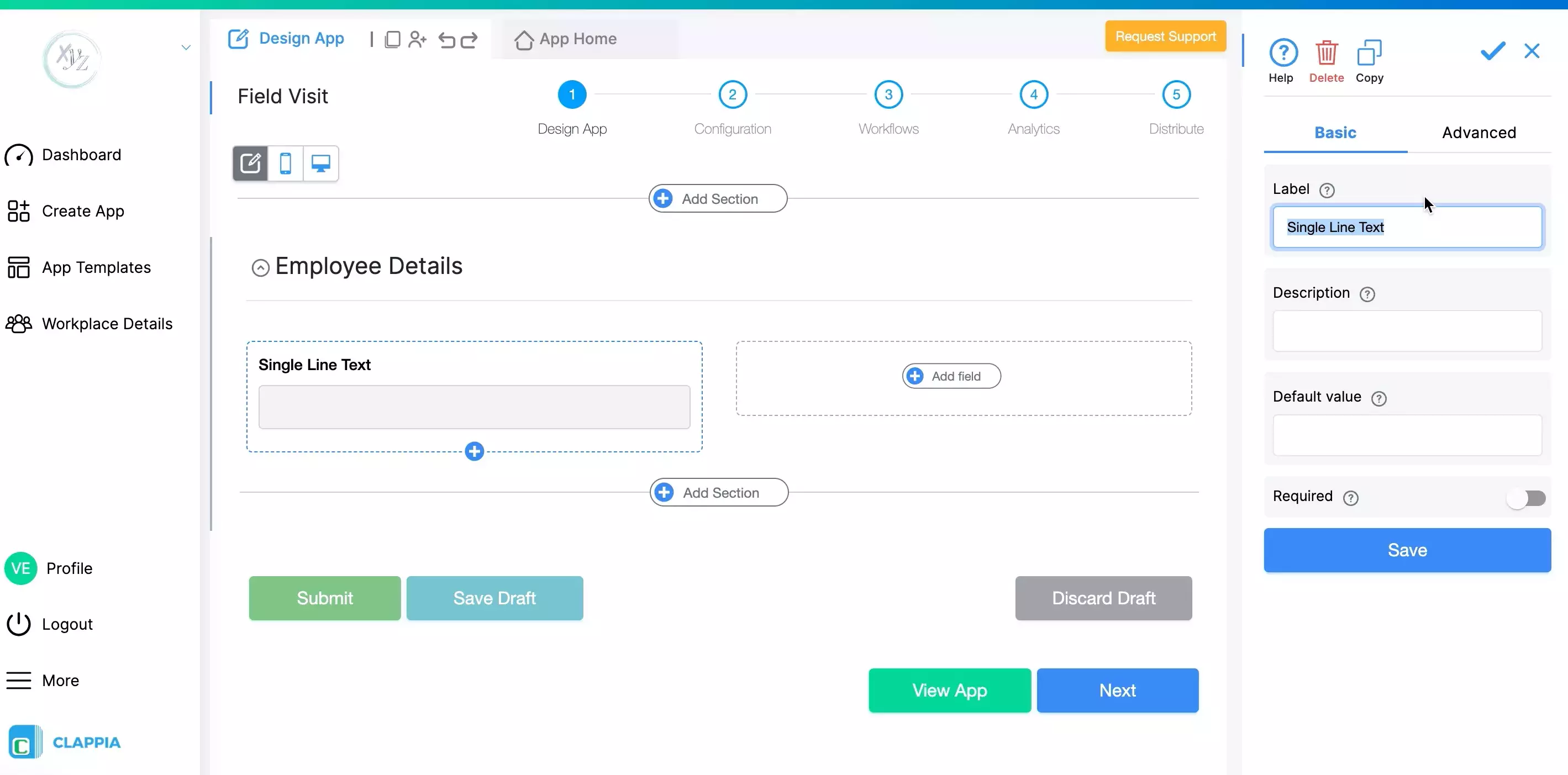1568x775 pixels.
Task: Open the Copy field panel icon
Action: tap(1370, 55)
